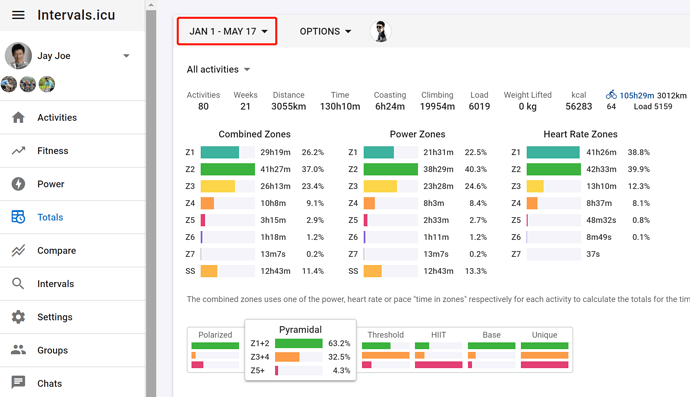Click the Time value 130h10m
Screen dimensions: 690x397
340,107
